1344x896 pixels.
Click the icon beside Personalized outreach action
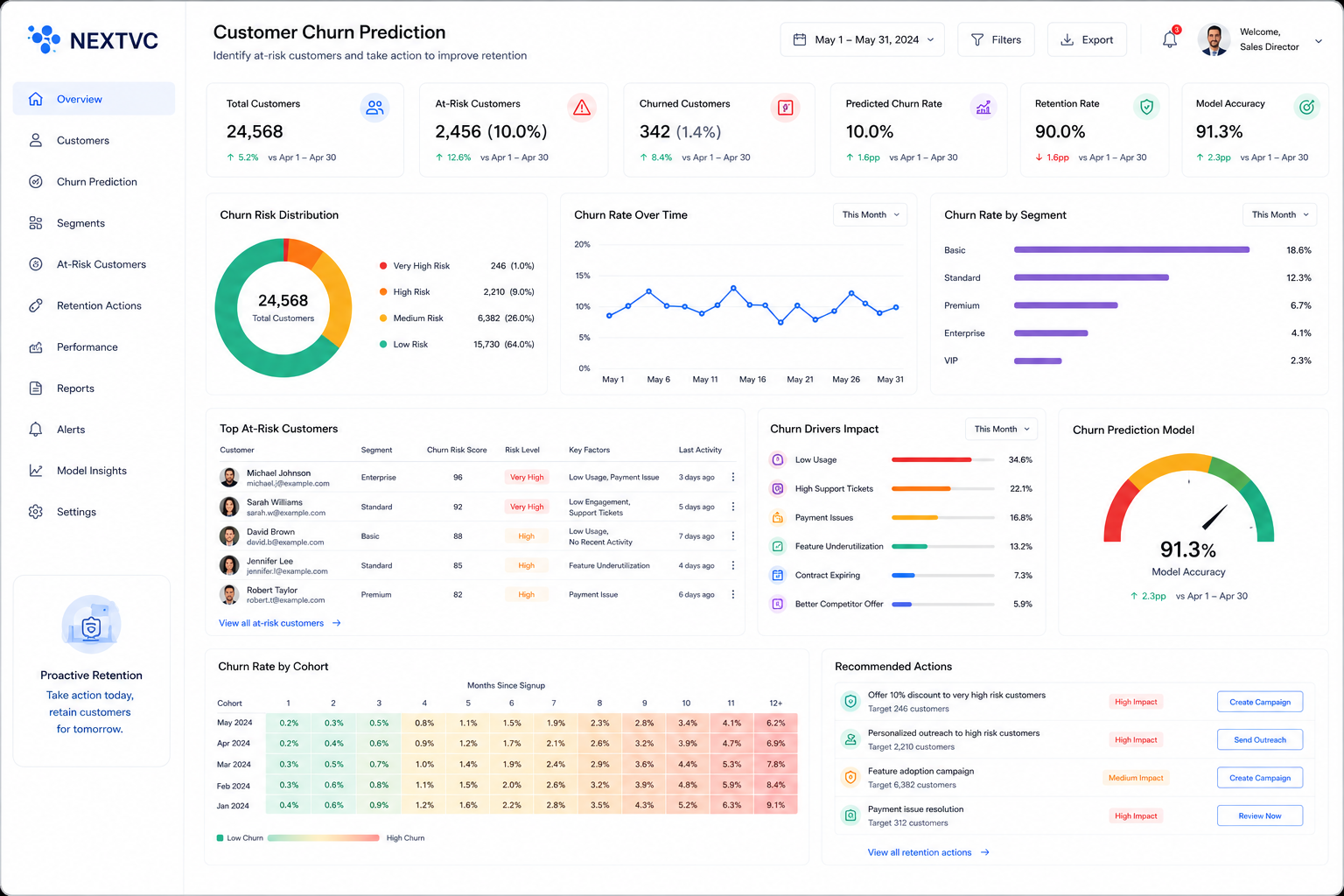(850, 739)
